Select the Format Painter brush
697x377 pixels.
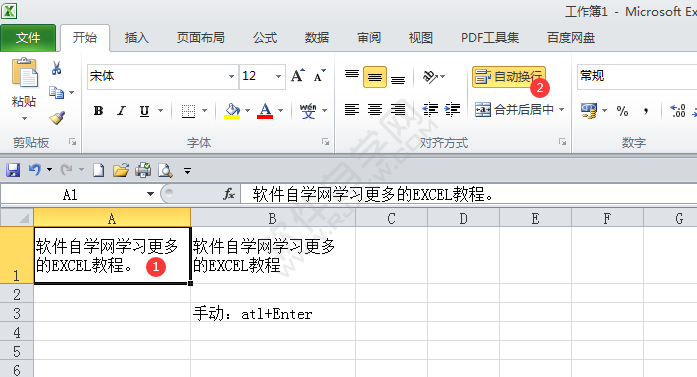click(57, 118)
